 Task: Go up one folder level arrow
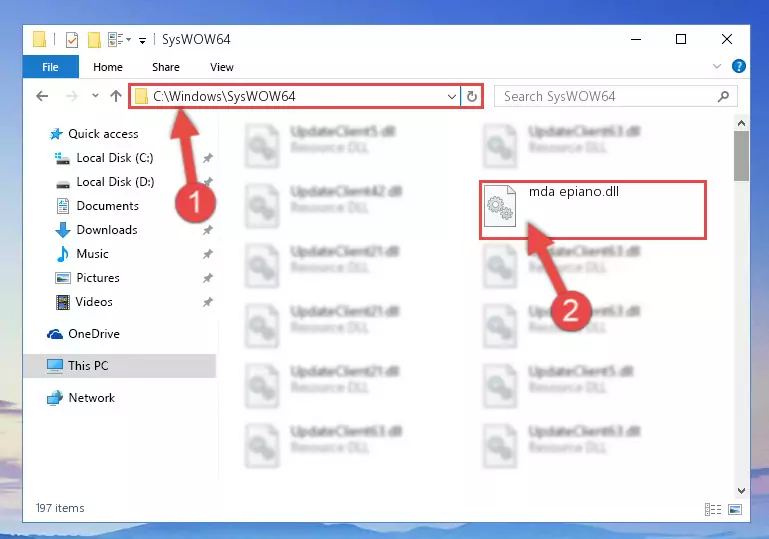tap(116, 96)
